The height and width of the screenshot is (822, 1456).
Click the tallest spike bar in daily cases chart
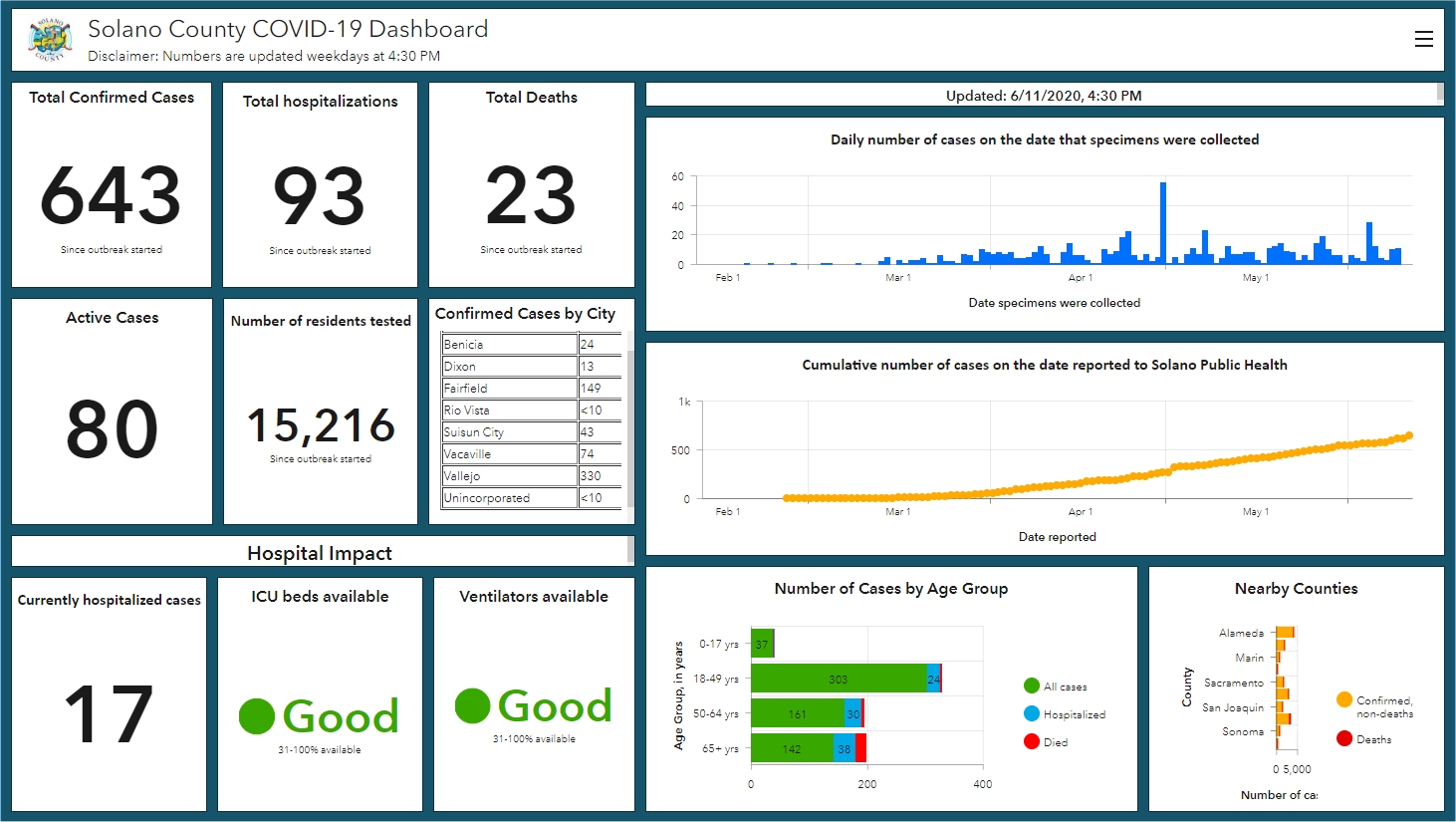coord(1162,223)
